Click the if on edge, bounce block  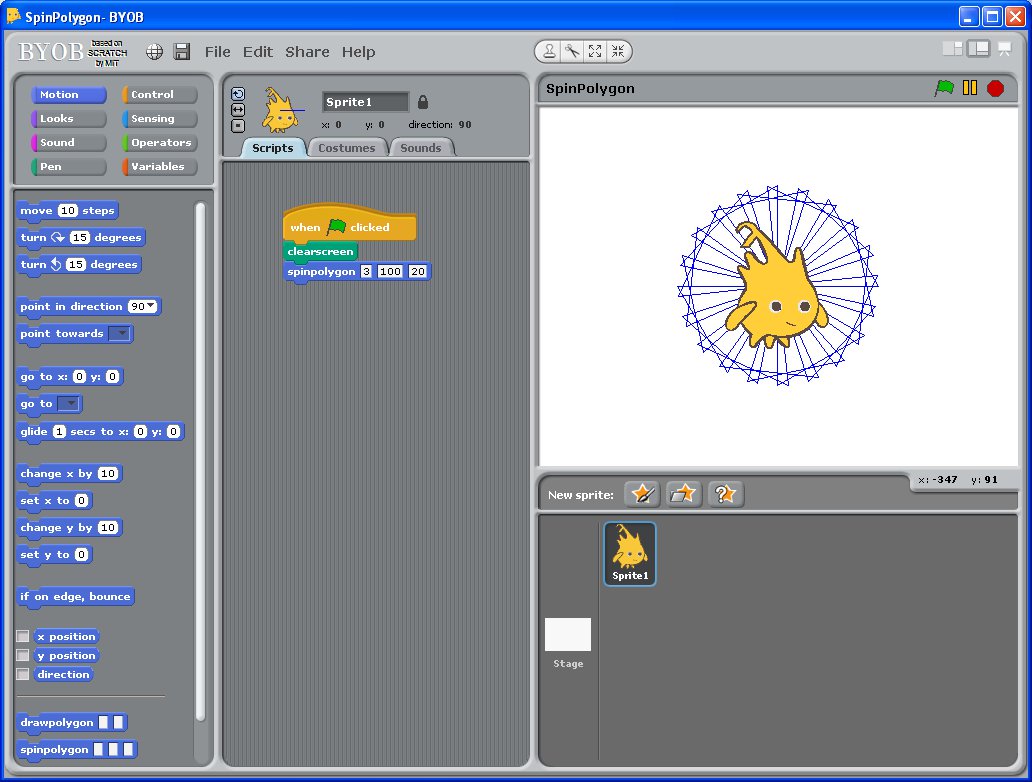tap(75, 597)
